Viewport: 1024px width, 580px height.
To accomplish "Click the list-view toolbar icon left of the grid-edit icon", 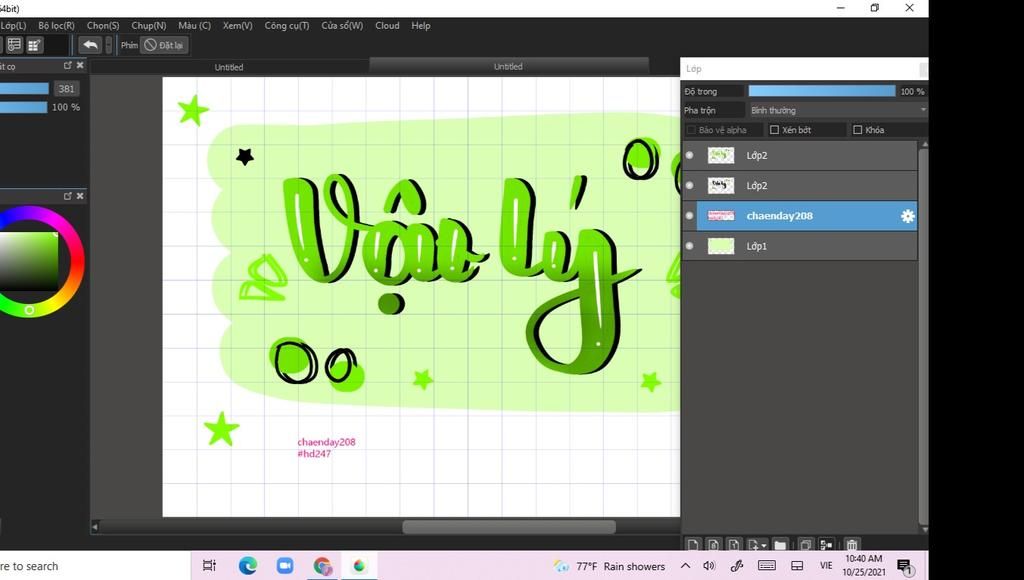I will [14, 44].
